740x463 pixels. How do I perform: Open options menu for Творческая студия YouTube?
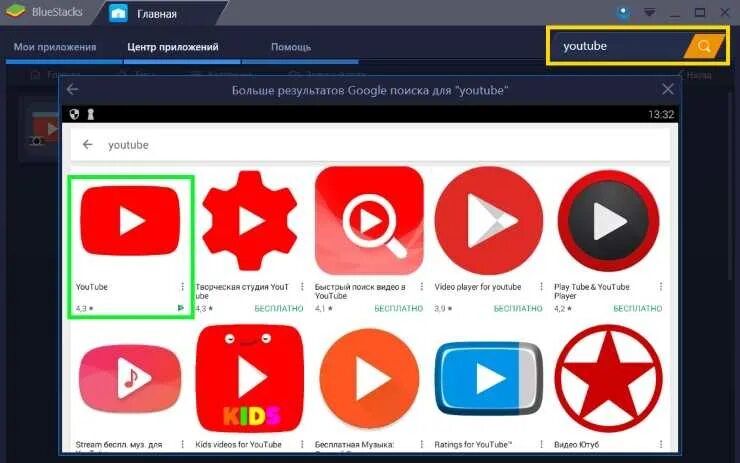click(x=302, y=286)
